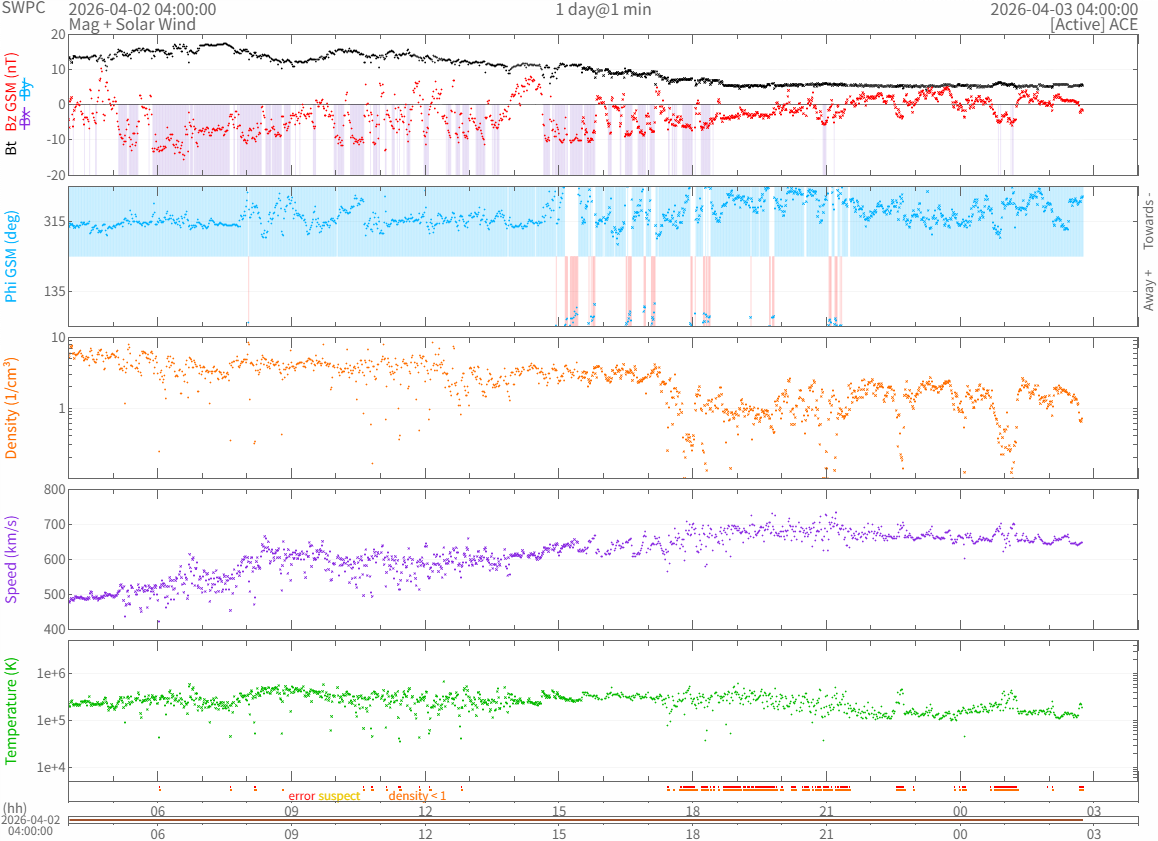Open the 'Mag + Solar Wind' plot type selector

coord(132,24)
